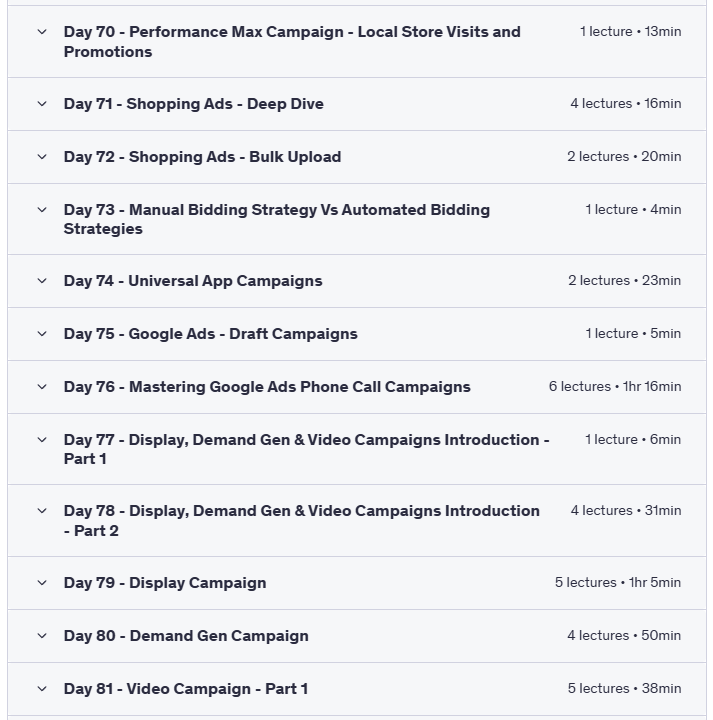
Task: Open Day 78 Part 2 chevron arrow
Action: point(42,511)
